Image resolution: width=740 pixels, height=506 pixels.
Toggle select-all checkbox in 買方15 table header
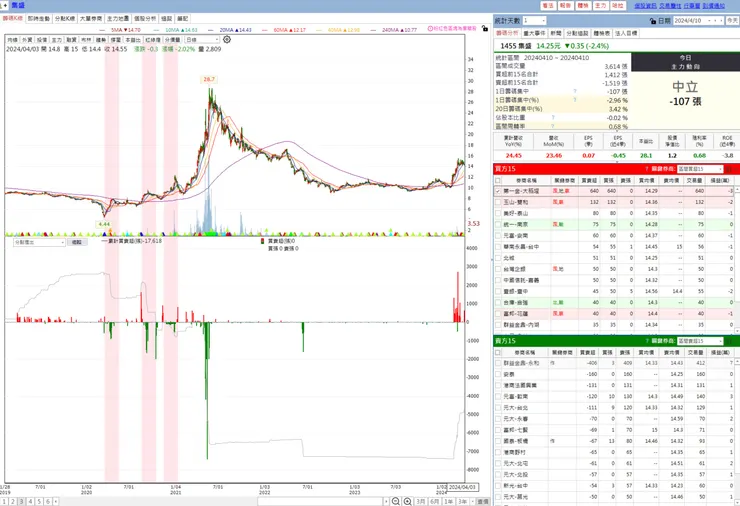coord(498,180)
